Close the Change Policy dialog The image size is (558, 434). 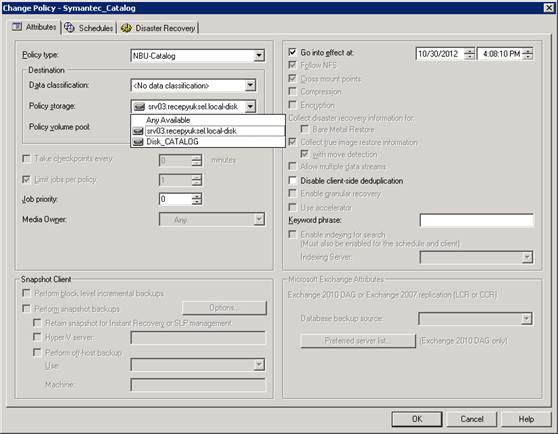point(548,7)
